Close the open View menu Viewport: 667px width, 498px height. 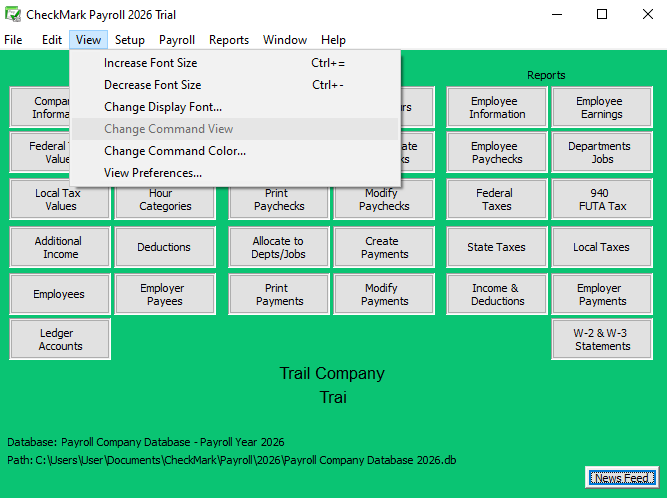[x=88, y=40]
